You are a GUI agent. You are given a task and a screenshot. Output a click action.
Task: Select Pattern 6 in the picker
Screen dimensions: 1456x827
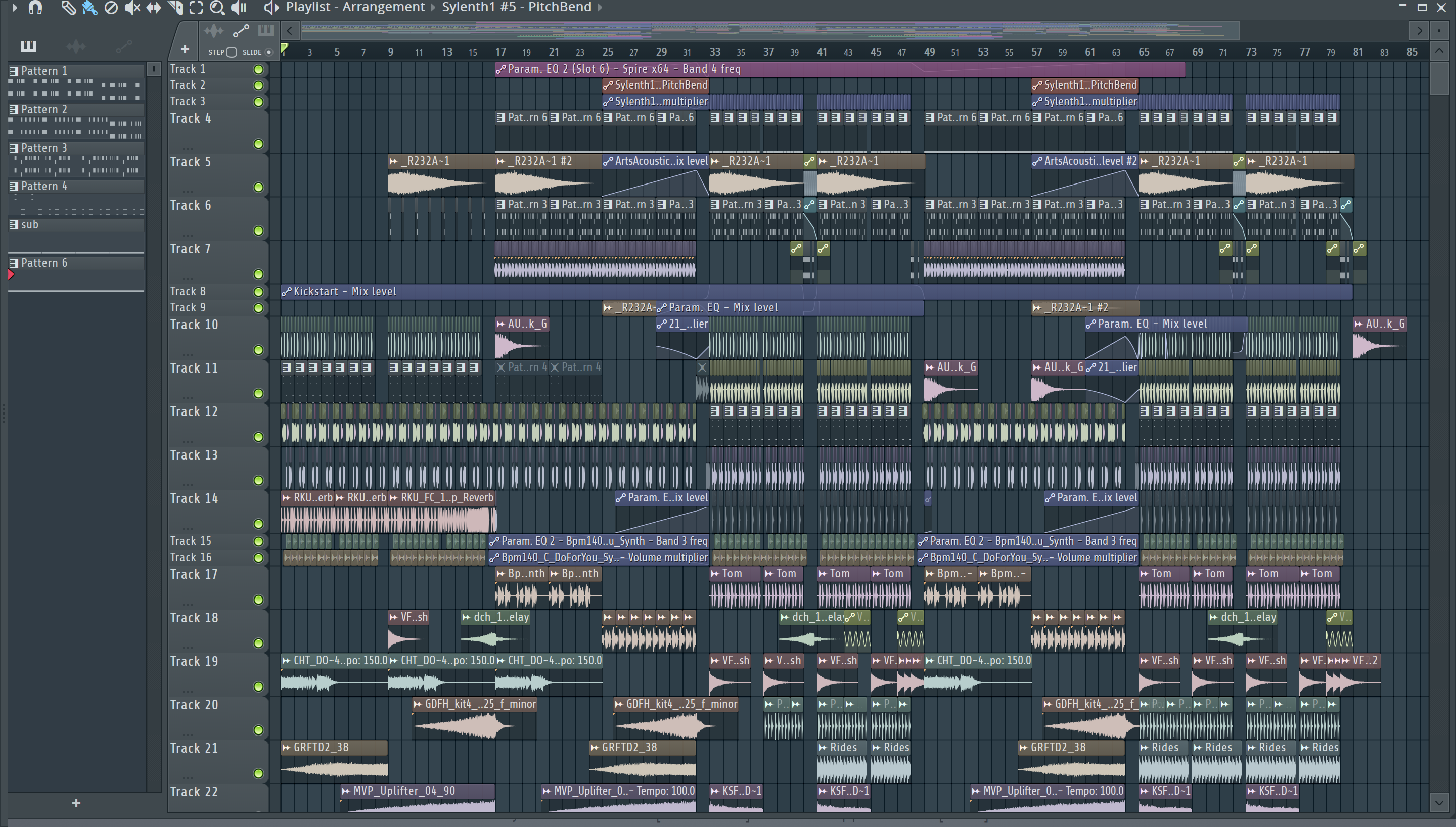pos(76,263)
